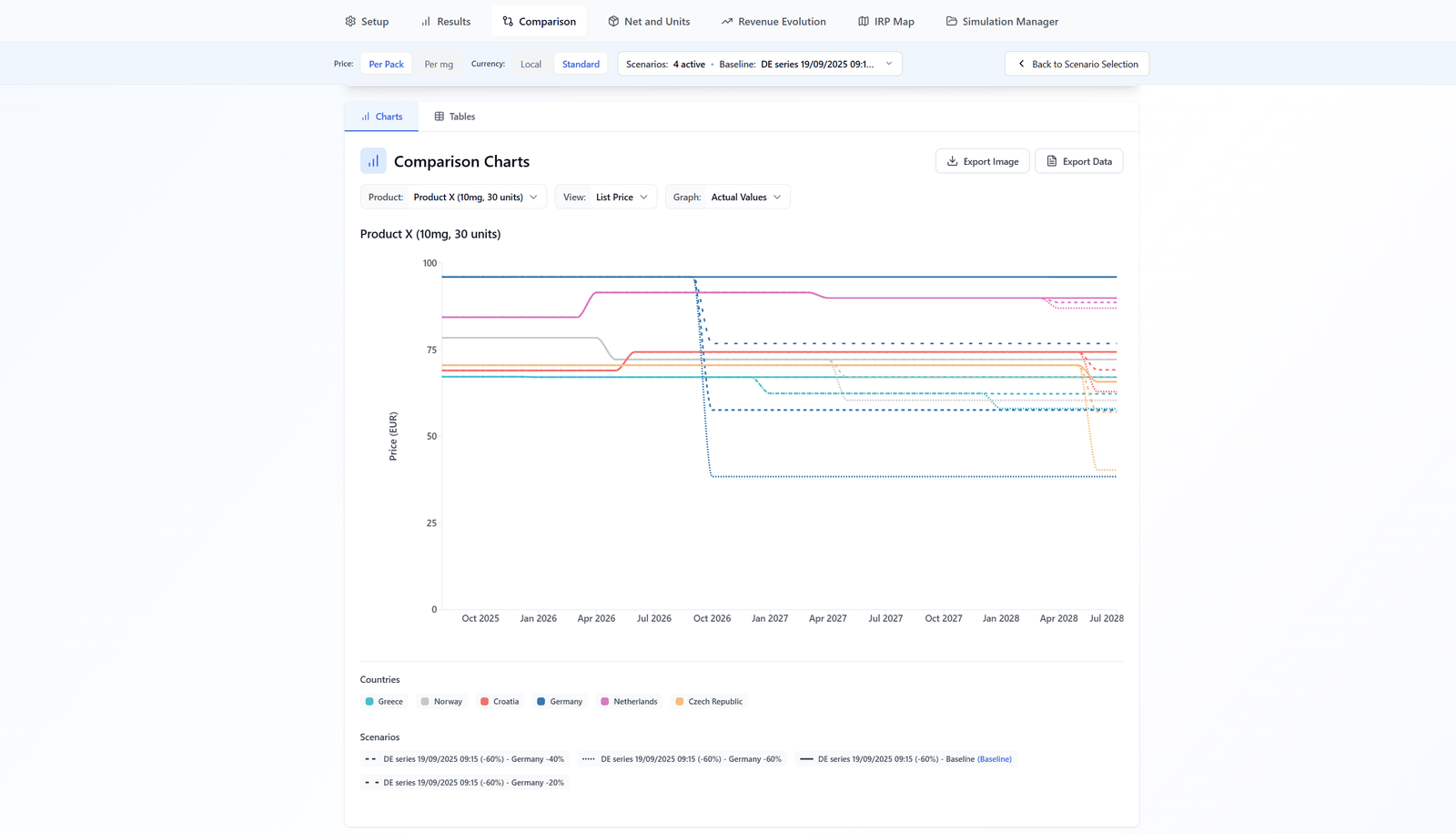Viewport: 1456px width, 833px height.
Task: Open Setup via the gear icon
Action: [349, 20]
